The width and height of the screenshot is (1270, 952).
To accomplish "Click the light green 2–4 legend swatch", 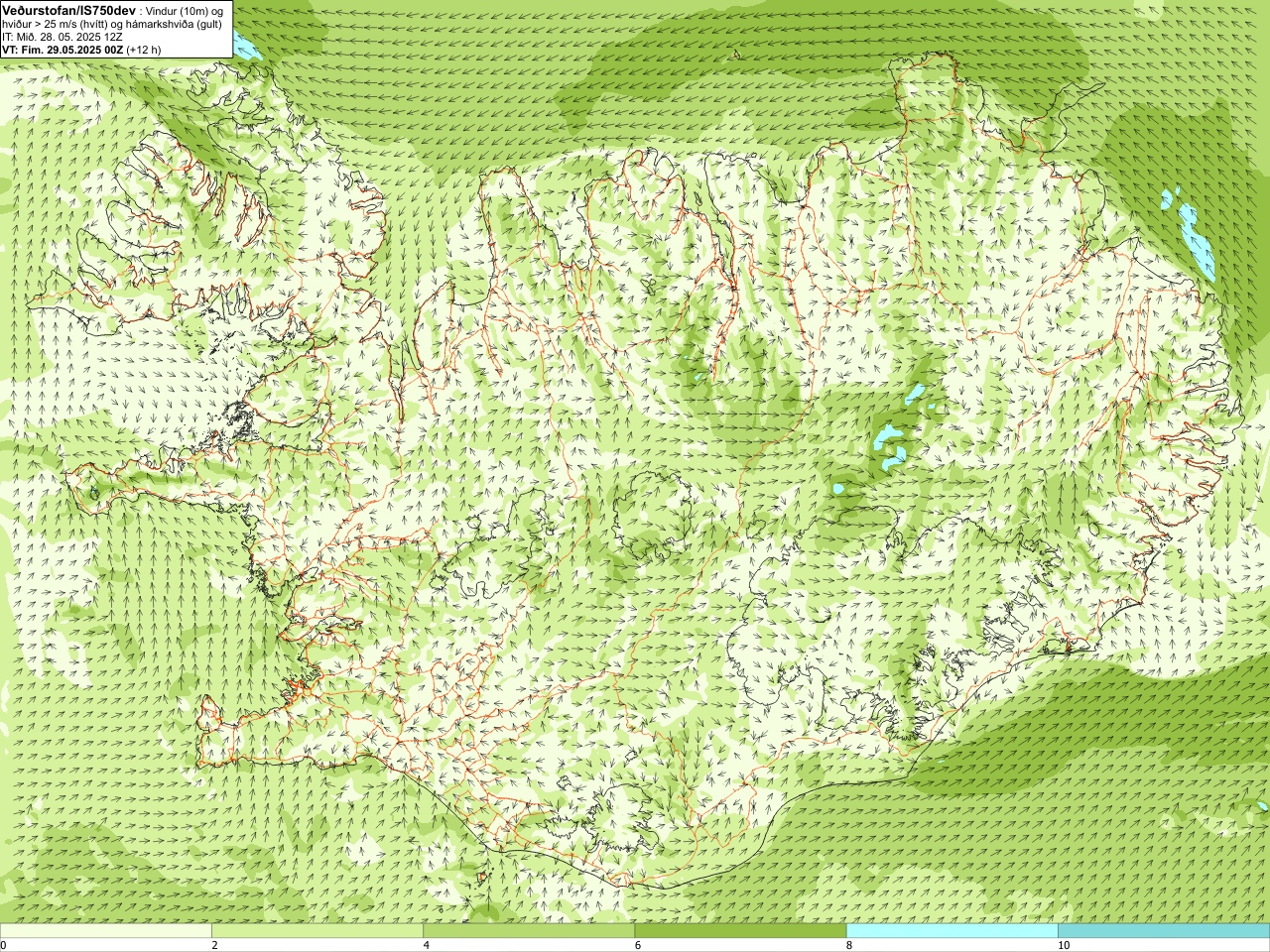I will click(317, 931).
